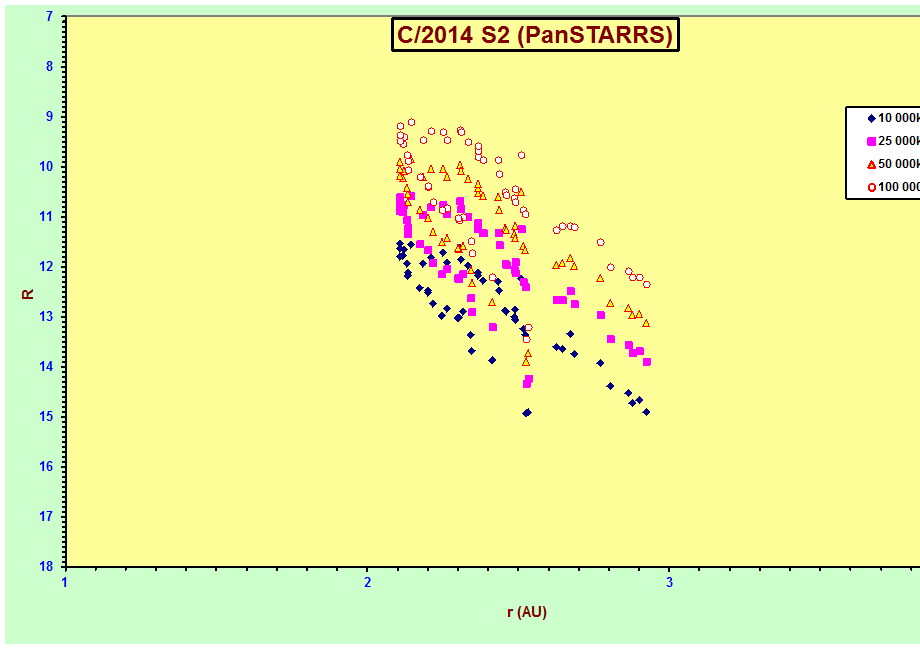
Task: Click y-axis tick label 13
Action: pyautogui.click(x=46, y=317)
